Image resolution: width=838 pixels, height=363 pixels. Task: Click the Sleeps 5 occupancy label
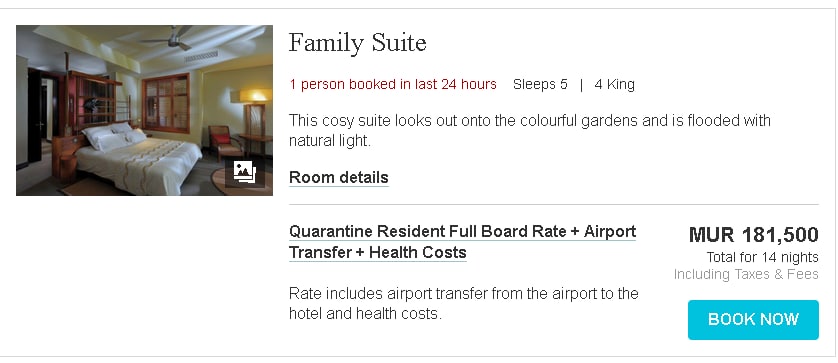(x=540, y=84)
